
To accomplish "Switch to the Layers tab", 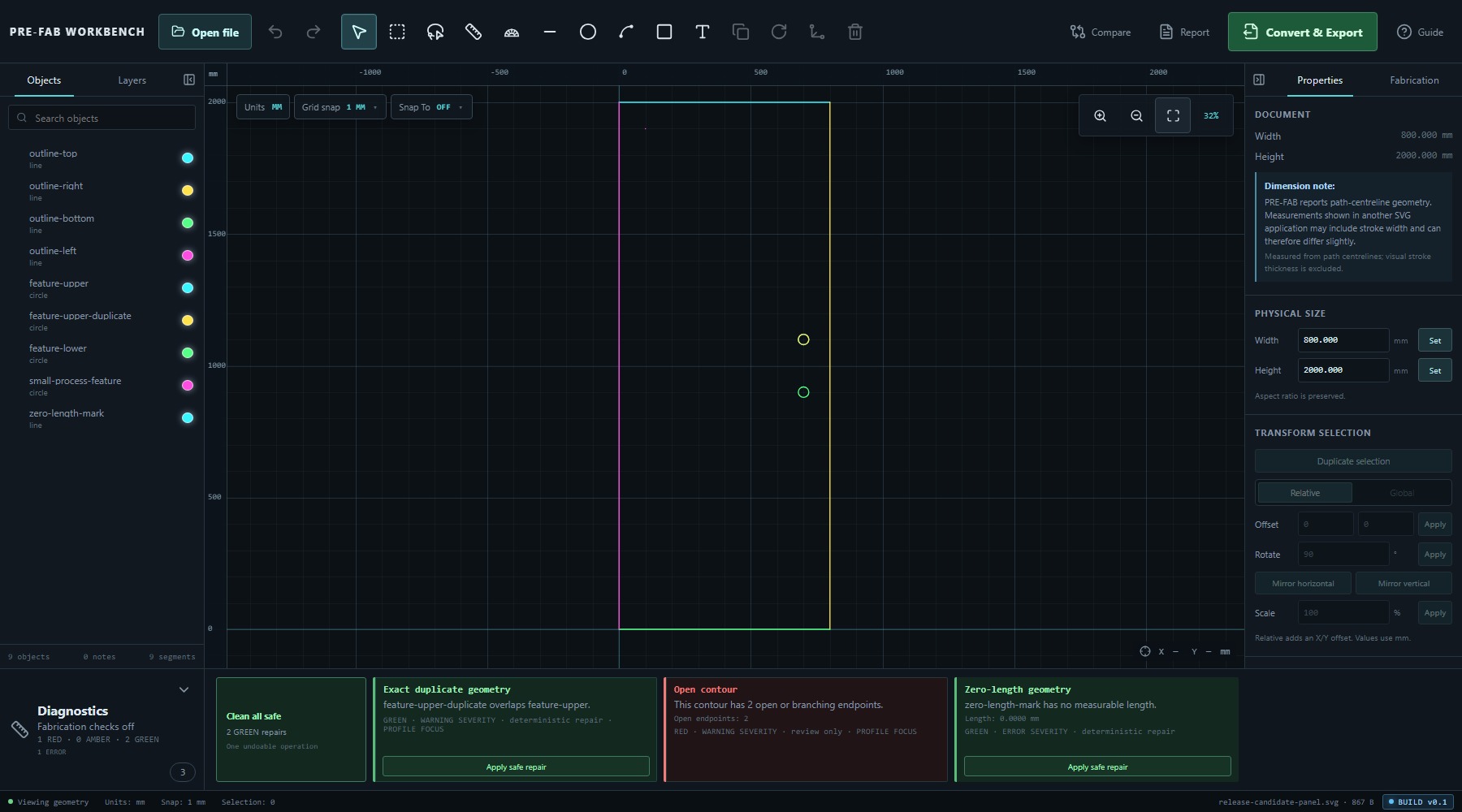I will (x=132, y=80).
